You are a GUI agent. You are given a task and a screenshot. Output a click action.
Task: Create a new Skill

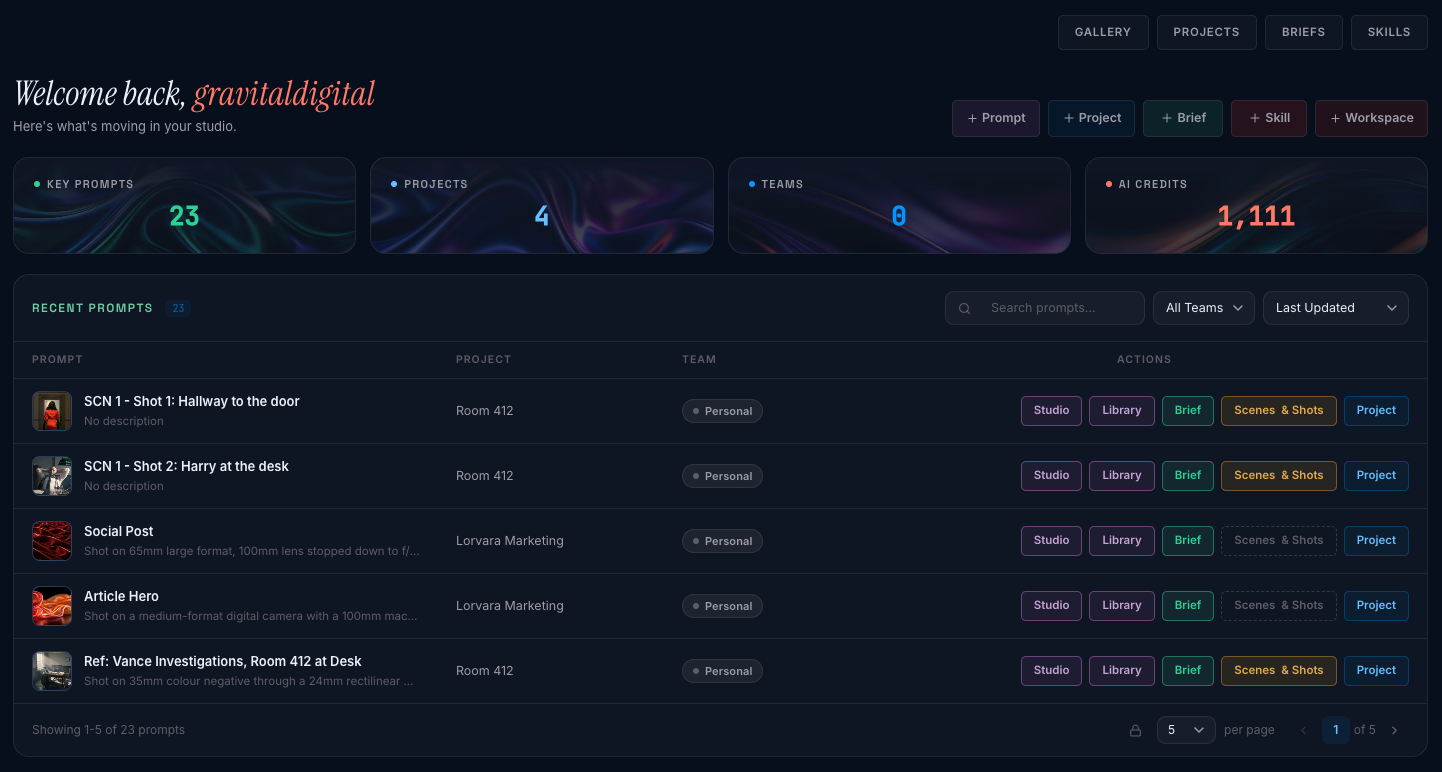(1269, 118)
